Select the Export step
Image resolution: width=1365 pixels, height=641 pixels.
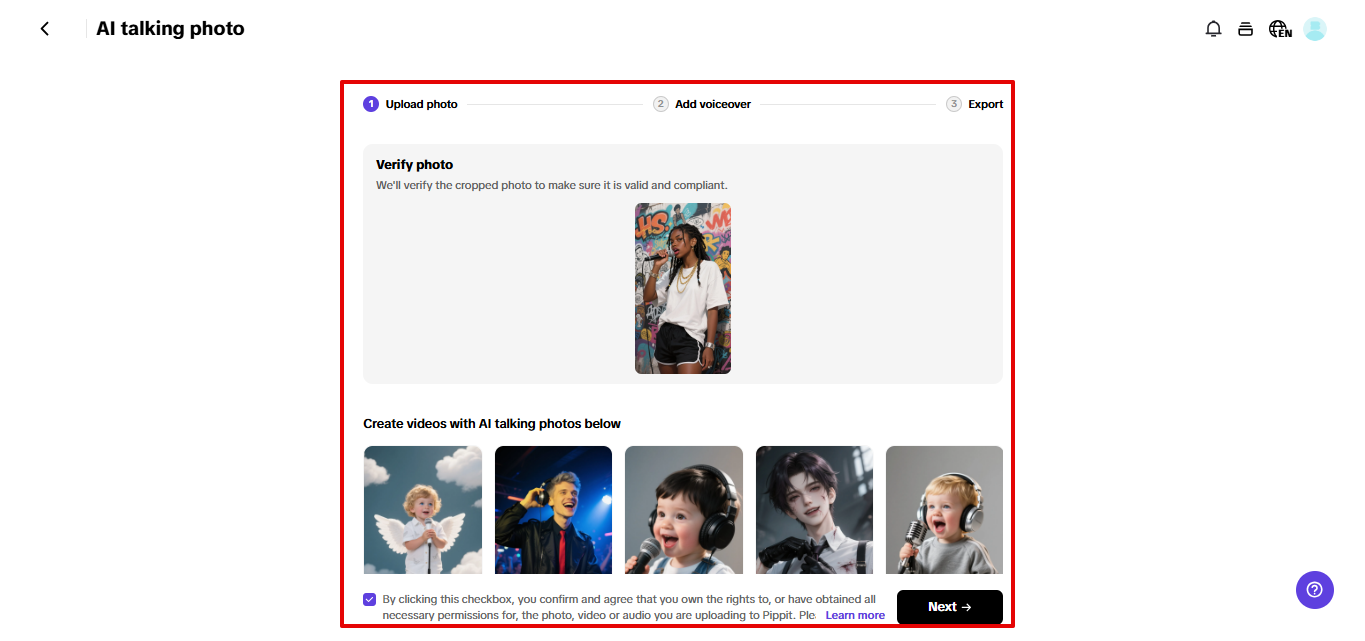pyautogui.click(x=975, y=104)
